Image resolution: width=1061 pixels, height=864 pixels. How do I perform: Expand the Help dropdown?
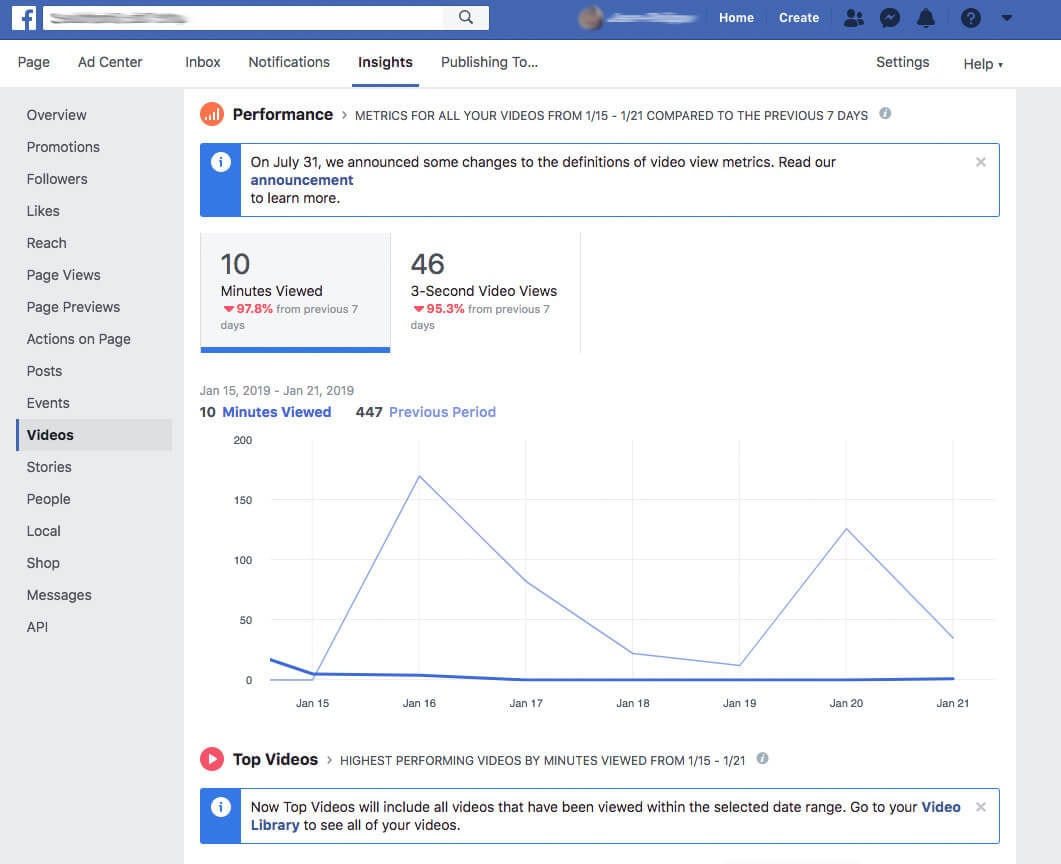pos(983,64)
